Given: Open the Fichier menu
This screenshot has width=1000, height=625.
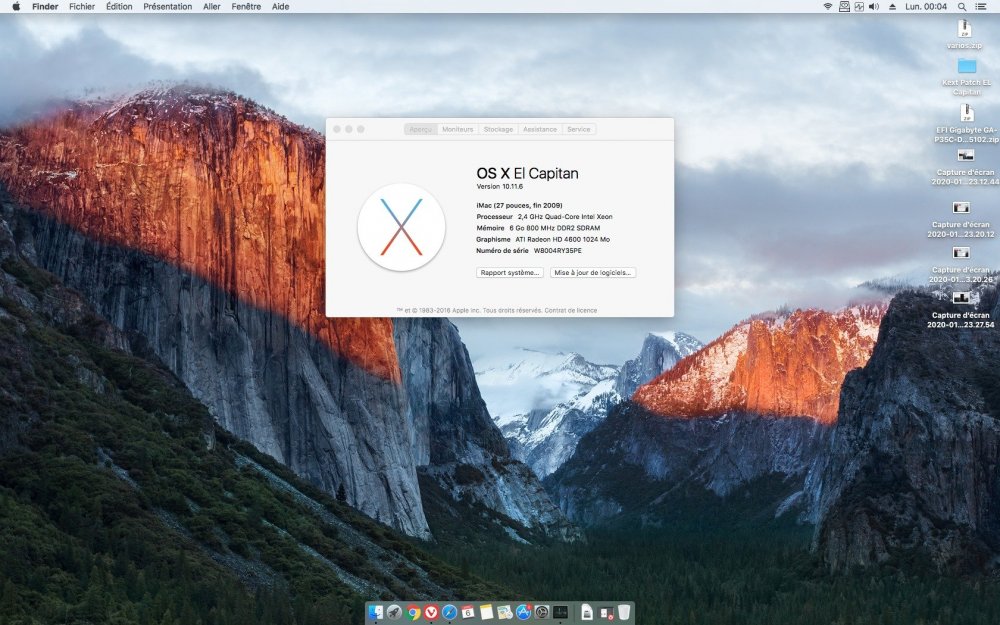Looking at the screenshot, I should 82,6.
